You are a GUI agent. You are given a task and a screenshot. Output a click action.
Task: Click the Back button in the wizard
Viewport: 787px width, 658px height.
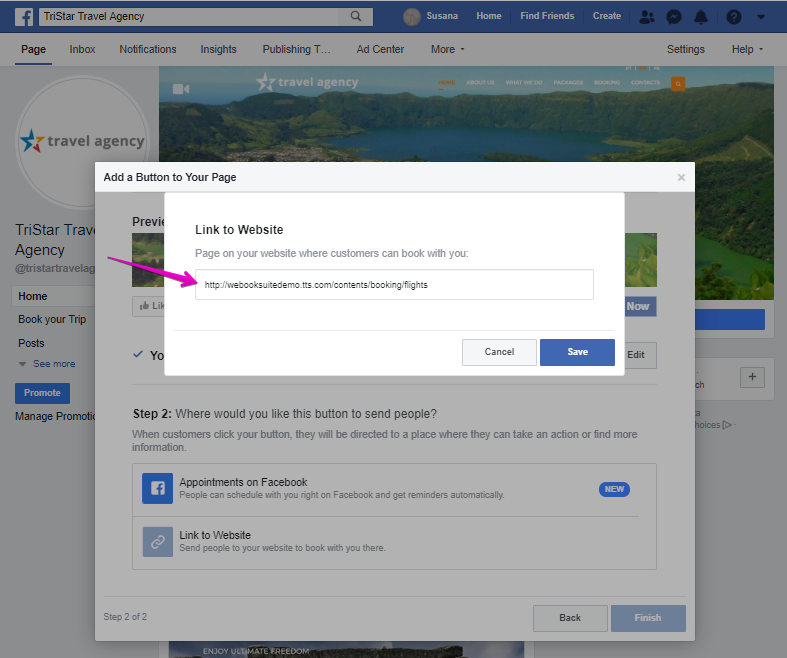pyautogui.click(x=570, y=618)
